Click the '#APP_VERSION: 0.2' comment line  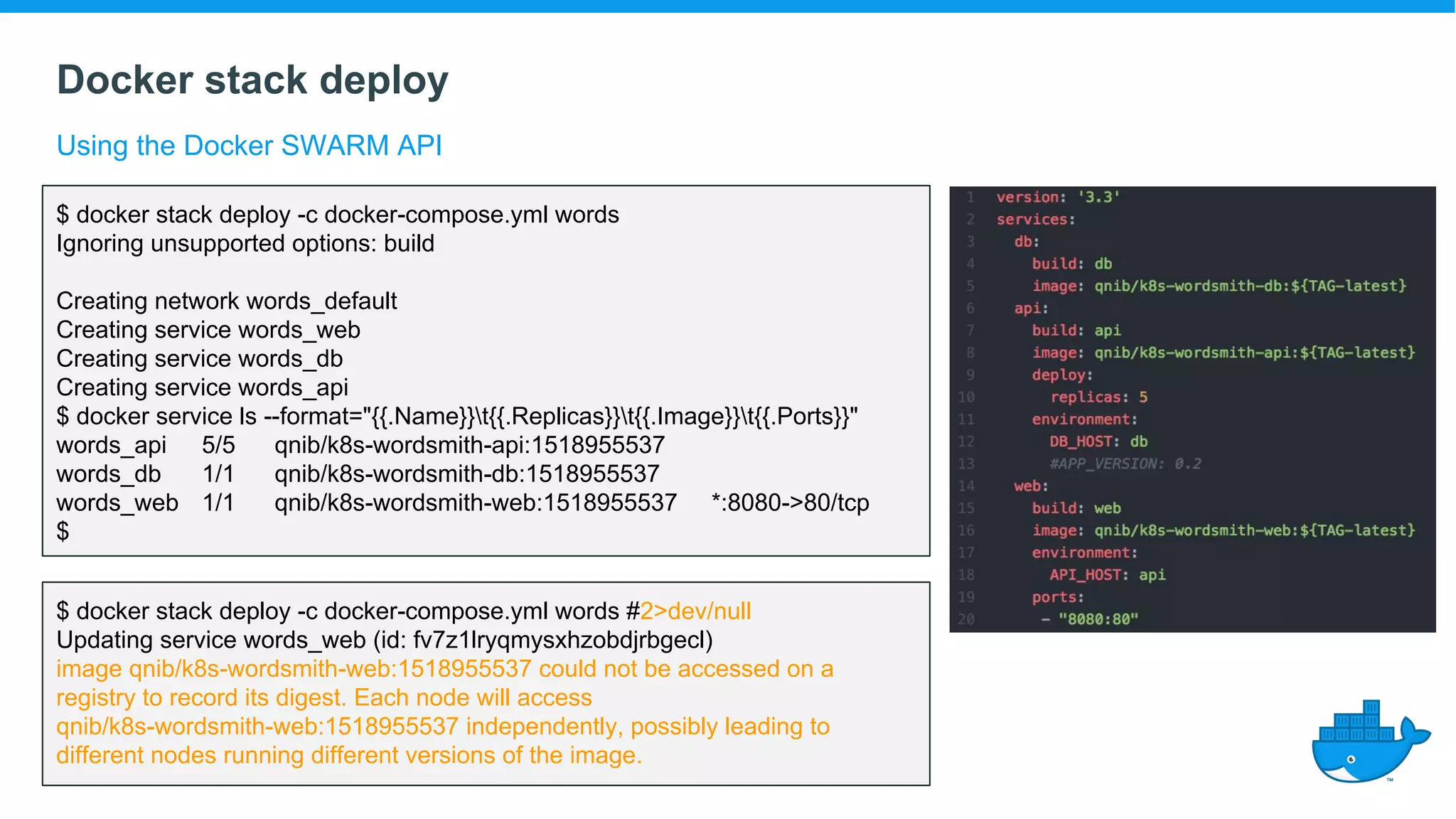pyautogui.click(x=1125, y=464)
